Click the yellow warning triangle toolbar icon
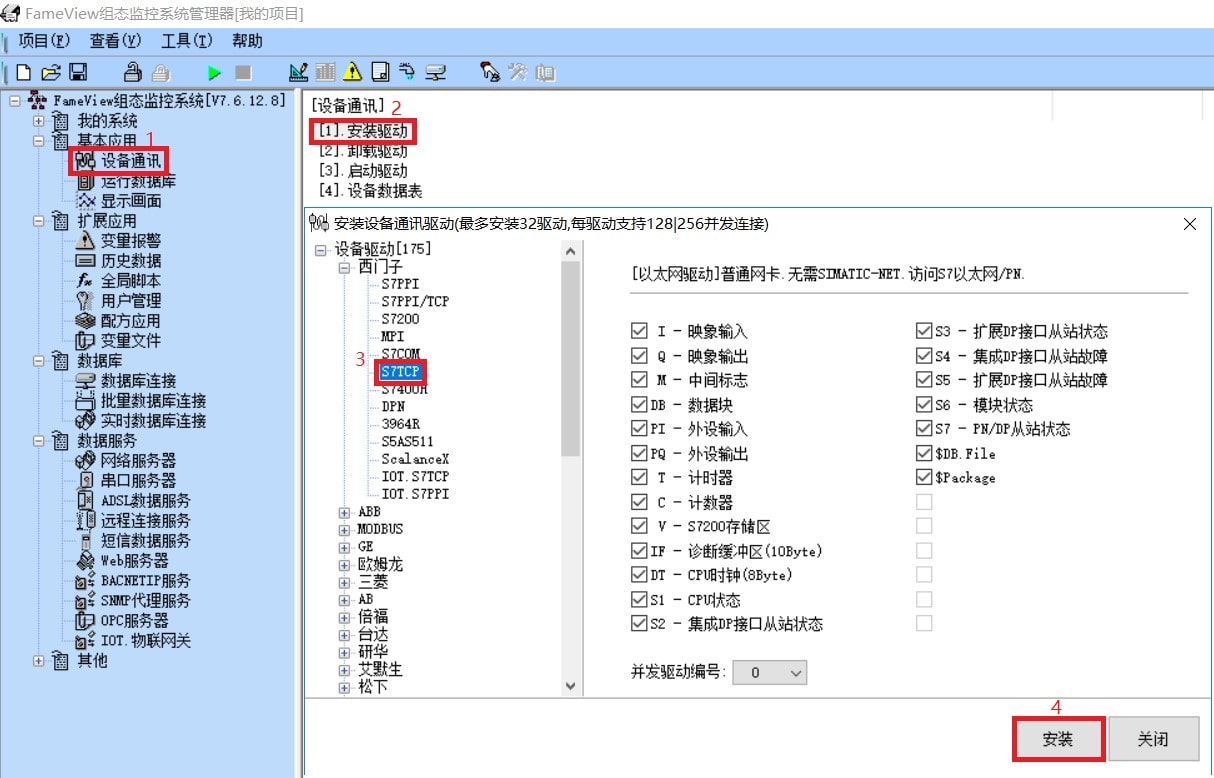Viewport: 1214px width, 778px height. point(353,72)
